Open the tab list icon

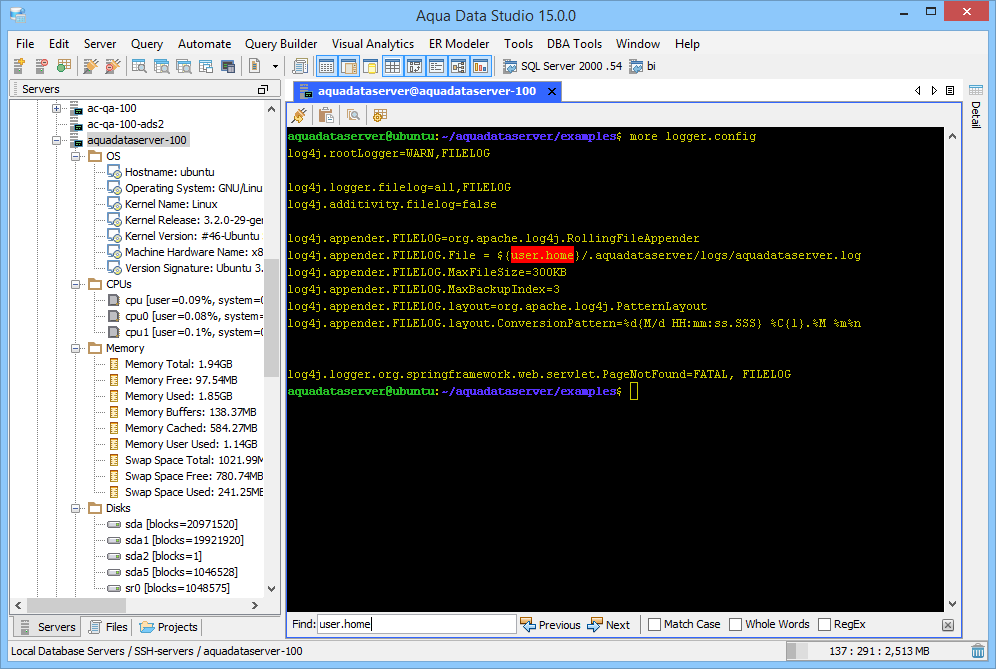(x=950, y=91)
